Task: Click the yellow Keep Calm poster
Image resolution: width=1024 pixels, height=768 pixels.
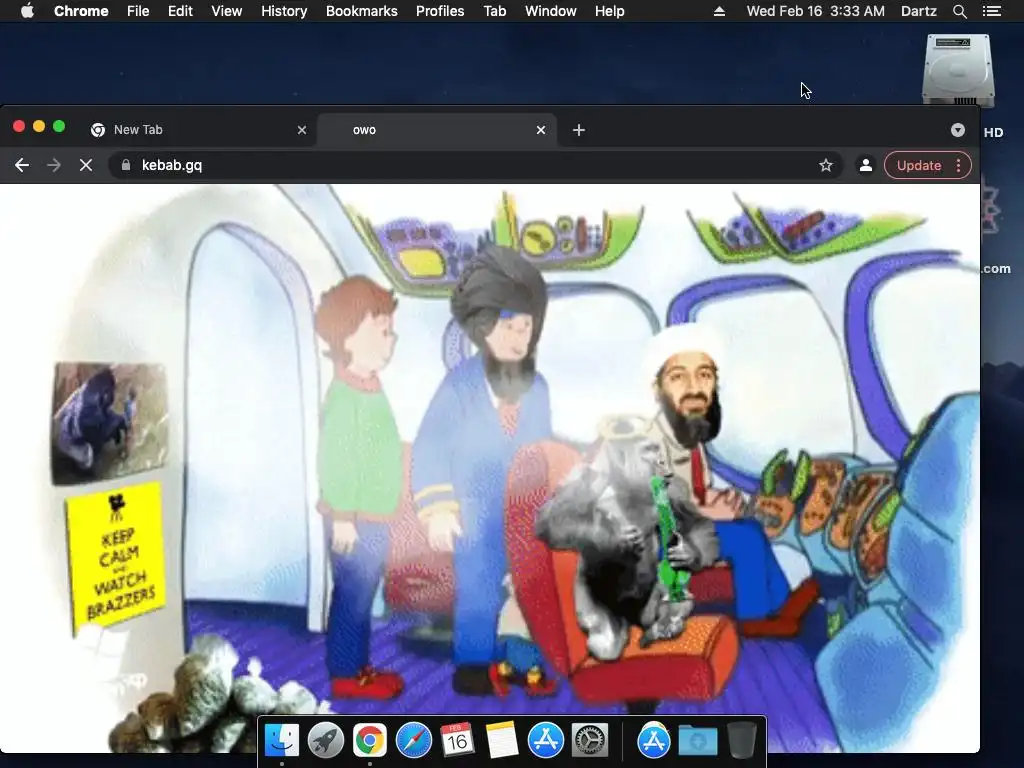Action: [x=116, y=557]
